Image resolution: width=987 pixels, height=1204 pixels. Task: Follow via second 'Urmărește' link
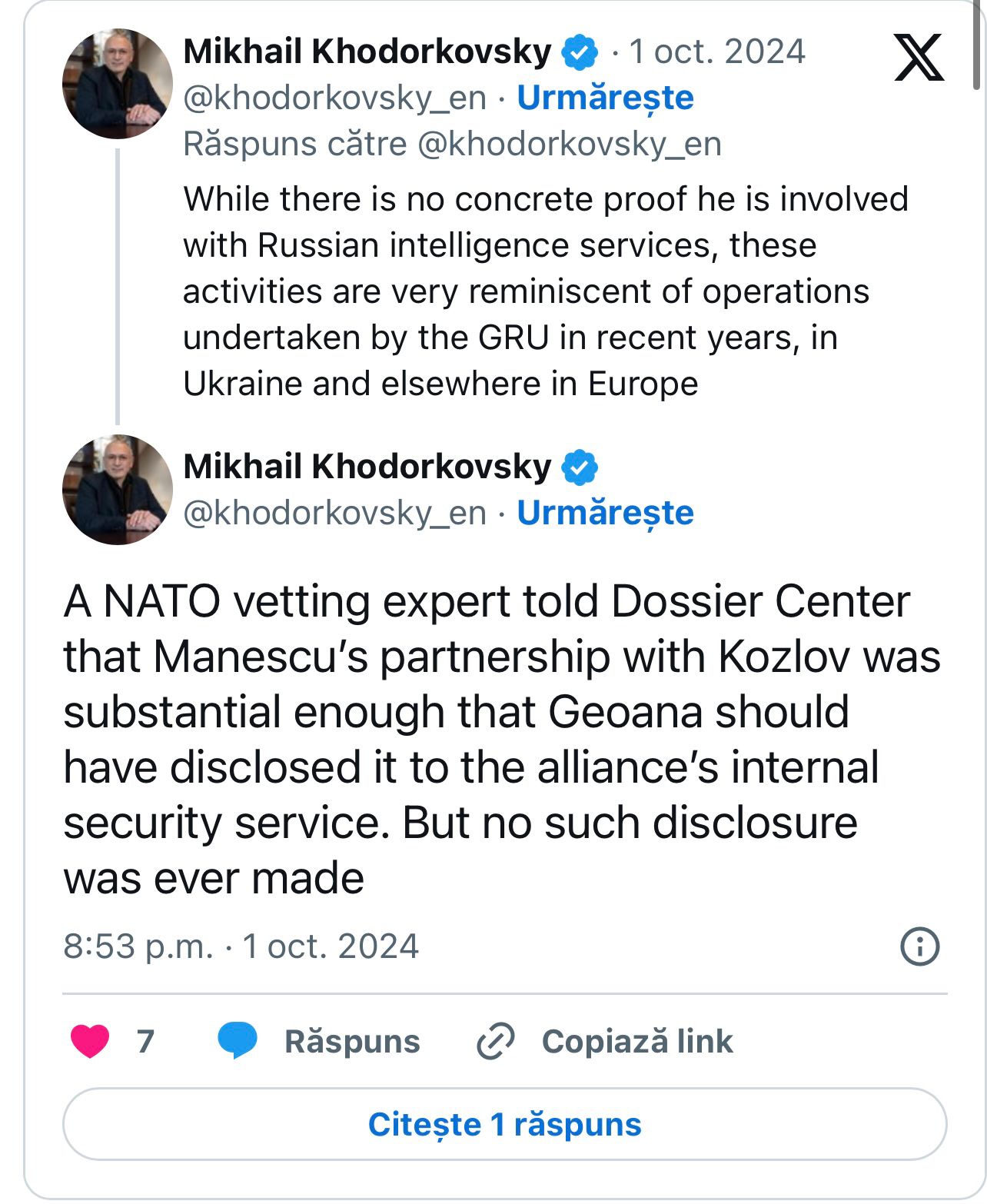(x=605, y=513)
